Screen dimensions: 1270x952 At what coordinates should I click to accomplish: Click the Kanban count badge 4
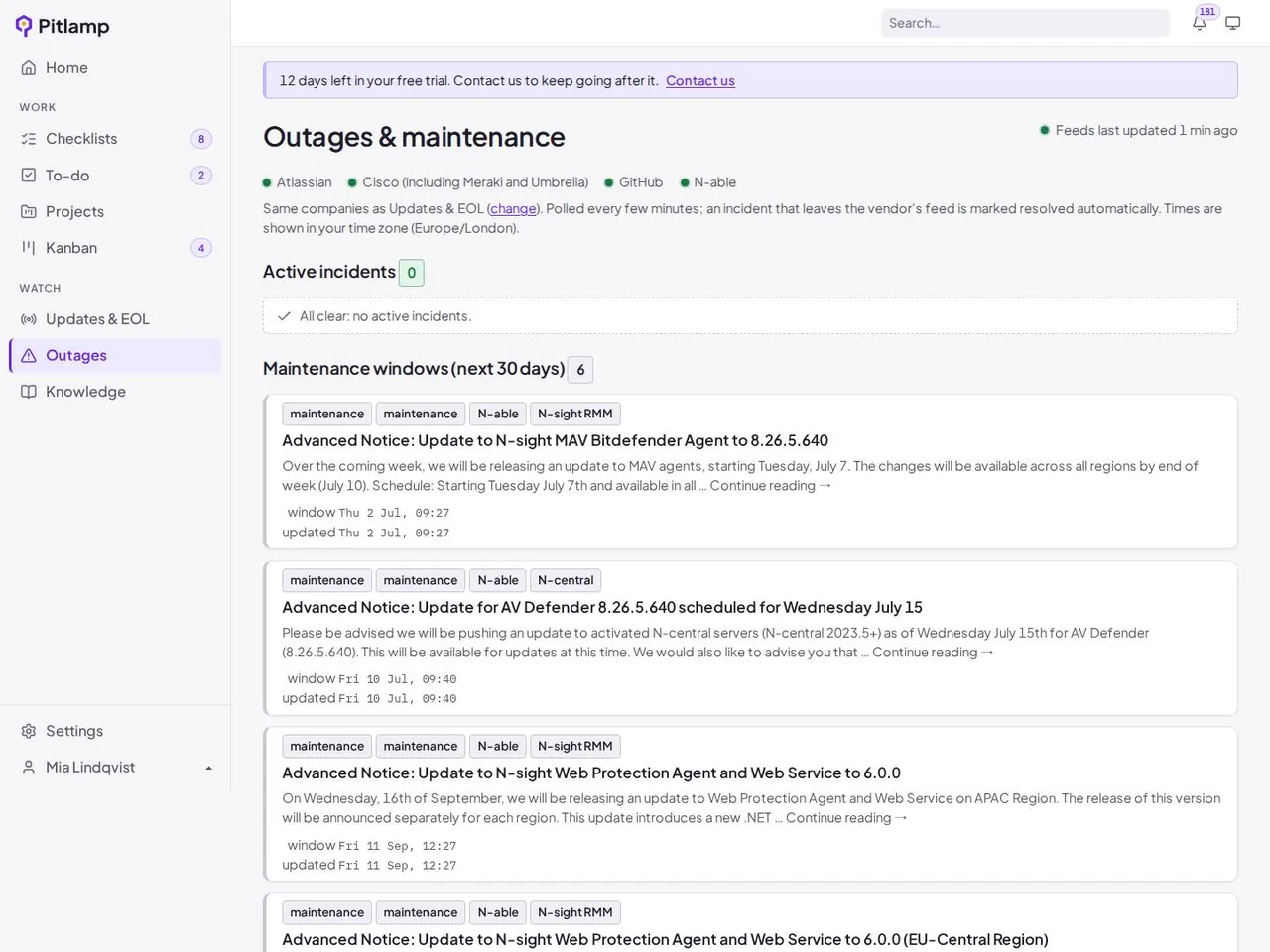coord(201,248)
